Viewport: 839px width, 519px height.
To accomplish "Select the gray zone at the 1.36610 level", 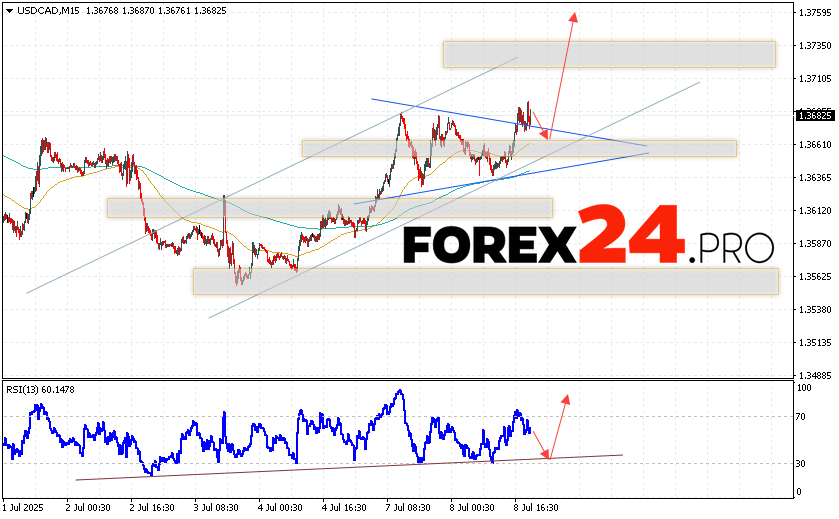I will coord(519,148).
